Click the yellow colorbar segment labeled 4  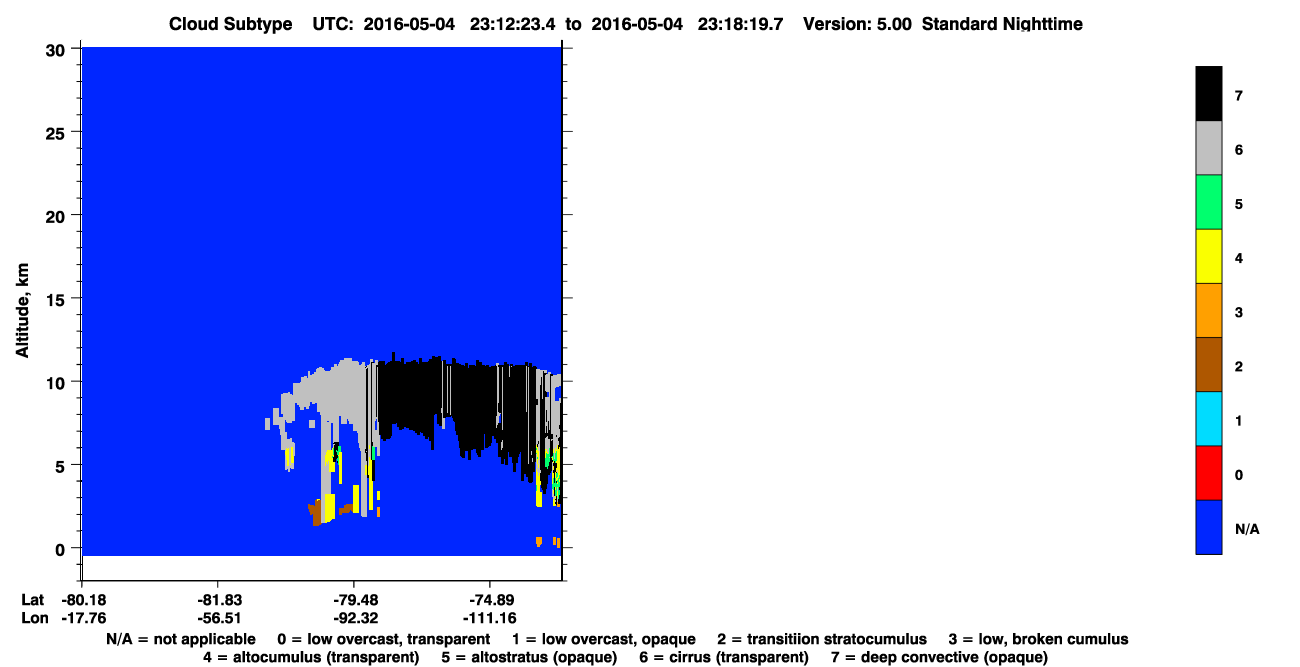point(1208,256)
